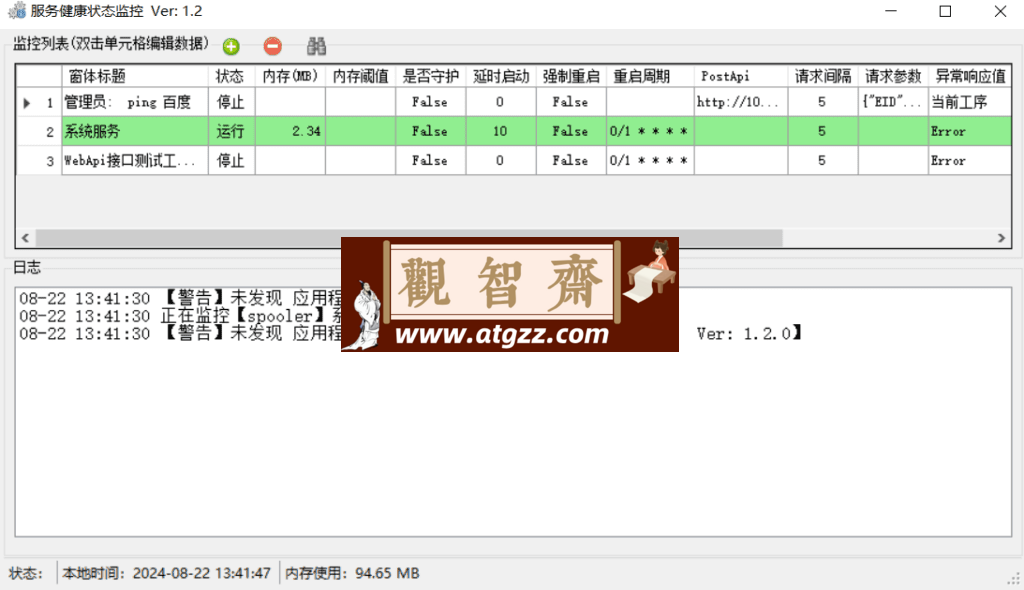Click the 请求间隔 5 cell in row 1

(x=823, y=102)
